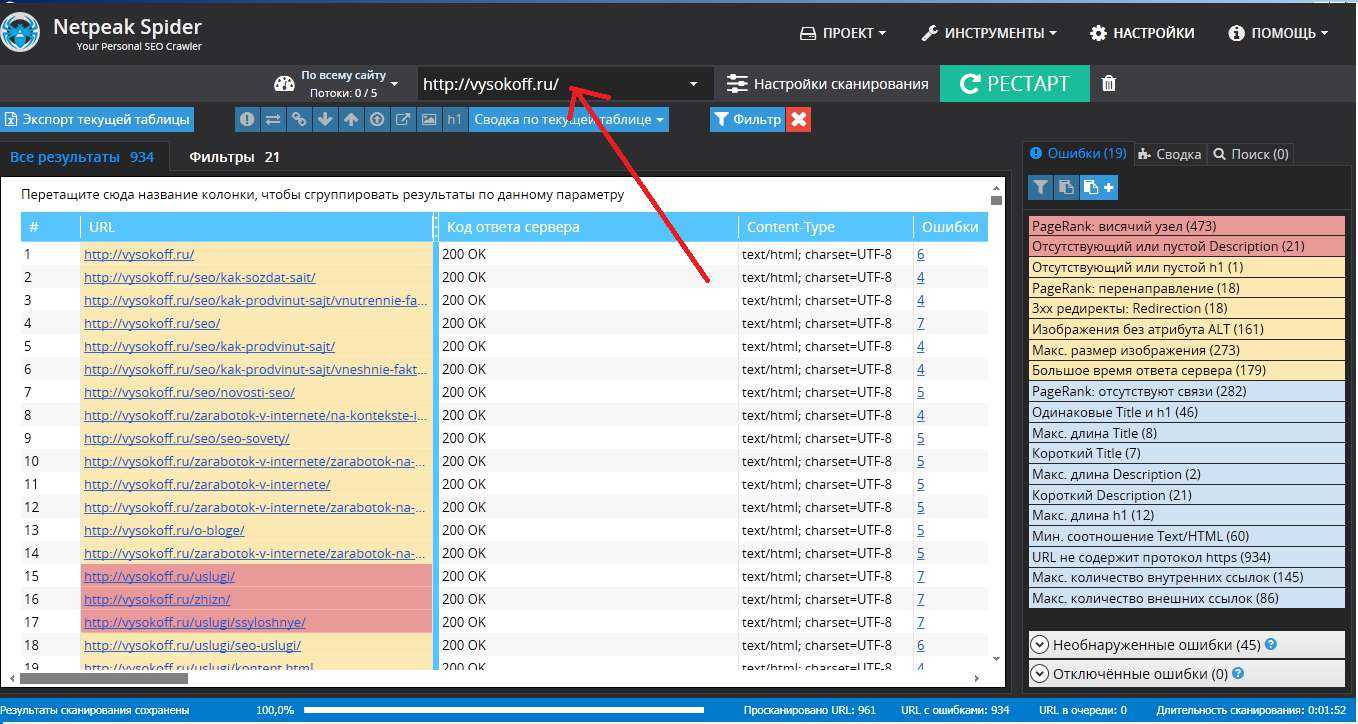The width and height of the screenshot is (1358, 724).
Task: Select Отсутствующий или пустой Description (21)
Action: [1187, 246]
